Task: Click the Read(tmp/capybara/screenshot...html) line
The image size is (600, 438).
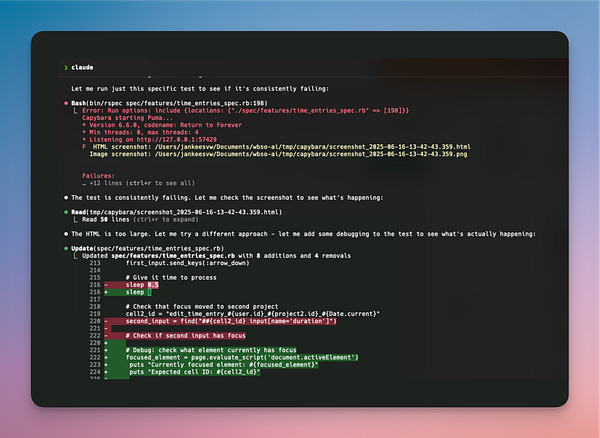Action: click(176, 212)
